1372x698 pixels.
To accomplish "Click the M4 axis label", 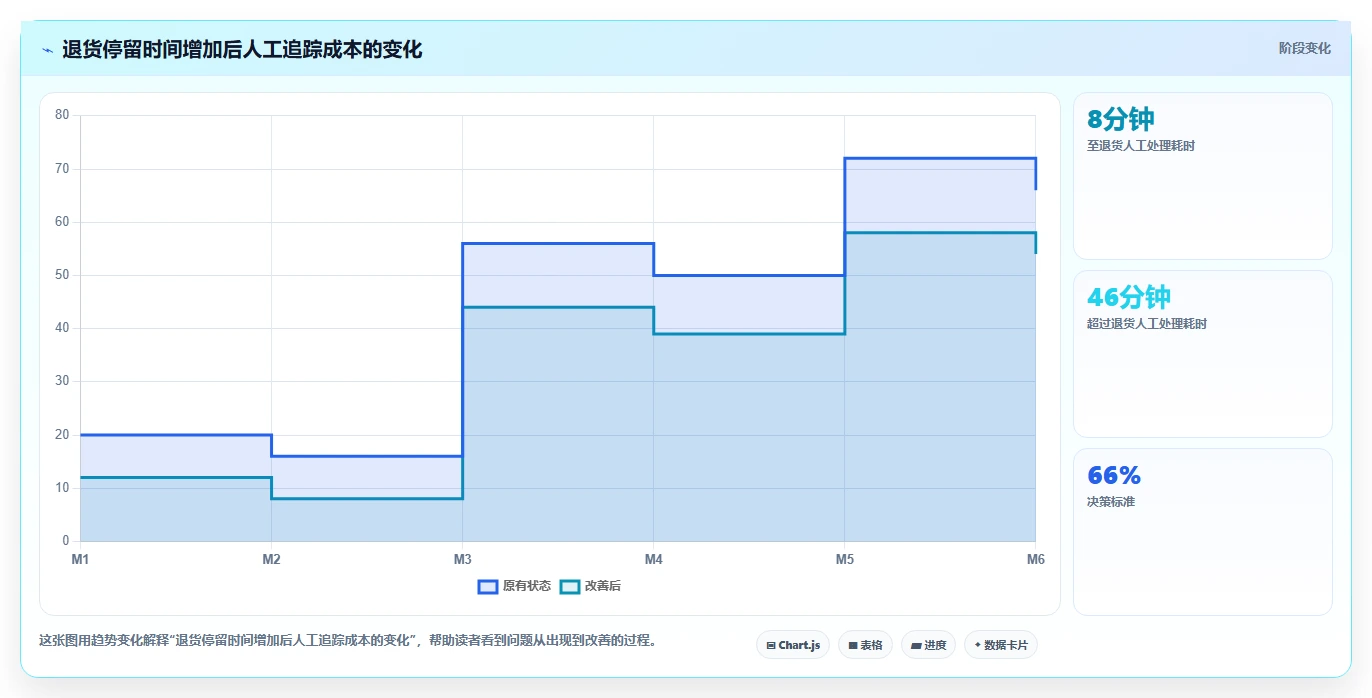I will click(653, 559).
